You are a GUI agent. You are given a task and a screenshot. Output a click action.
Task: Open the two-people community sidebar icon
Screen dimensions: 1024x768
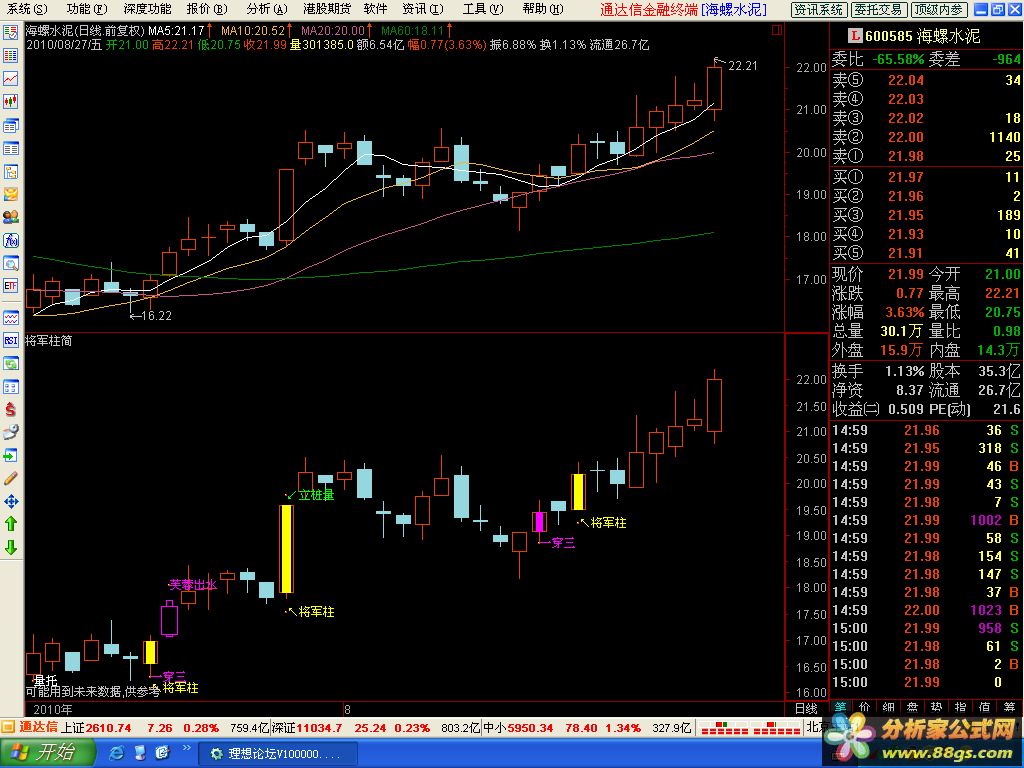pyautogui.click(x=10, y=217)
